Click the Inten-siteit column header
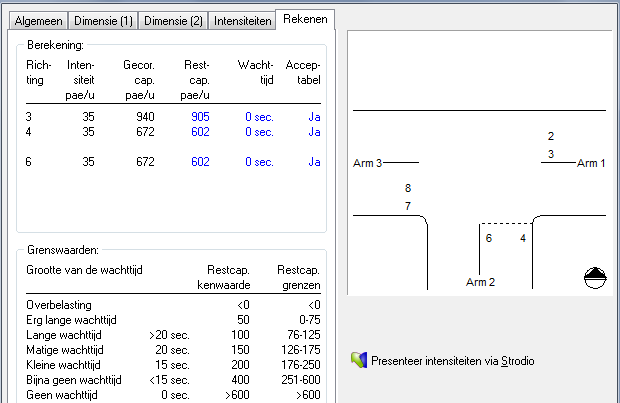The width and height of the screenshot is (620, 403). coord(80,80)
